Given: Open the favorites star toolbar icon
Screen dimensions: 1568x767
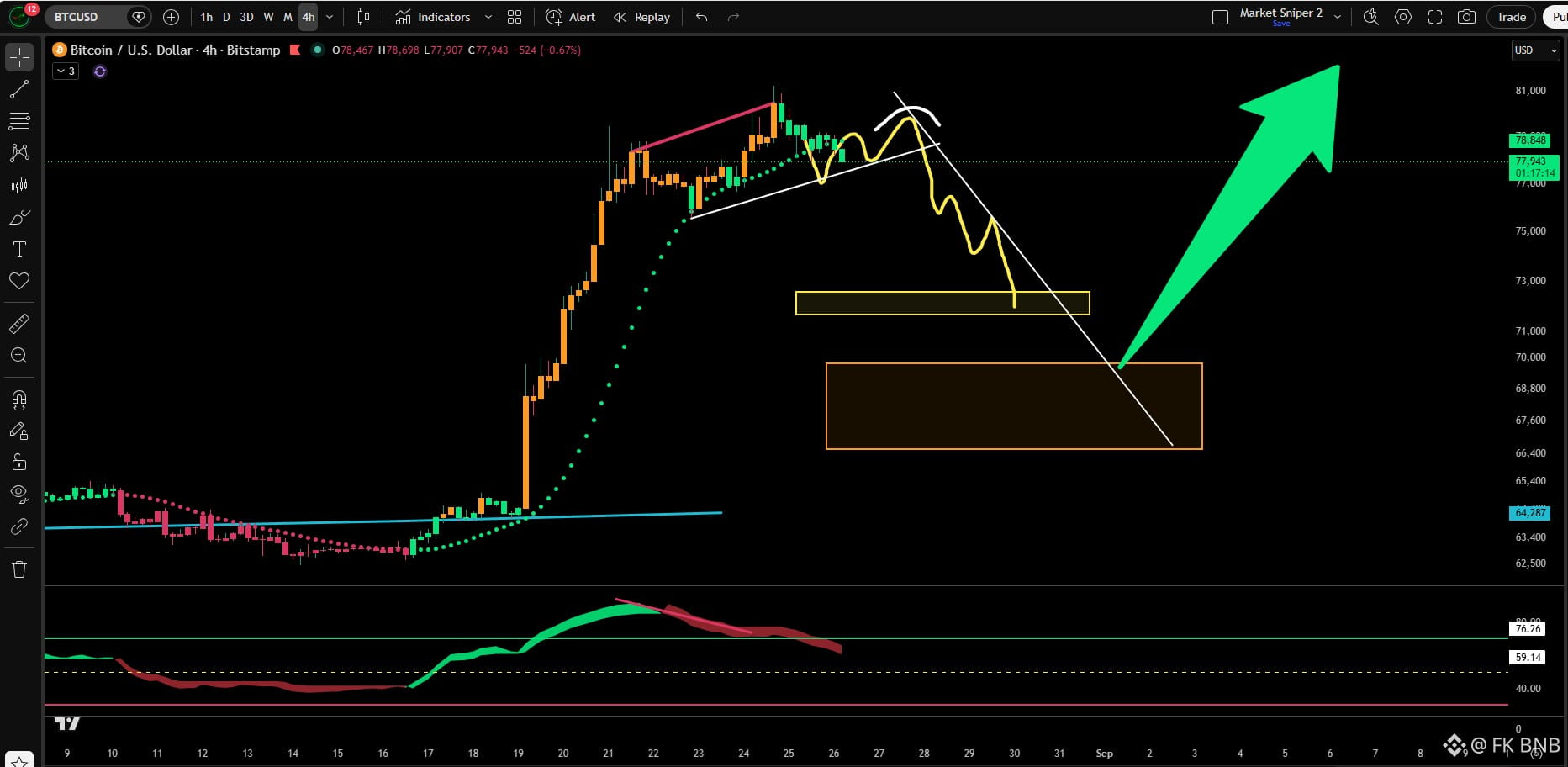Looking at the screenshot, I should tap(19, 761).
